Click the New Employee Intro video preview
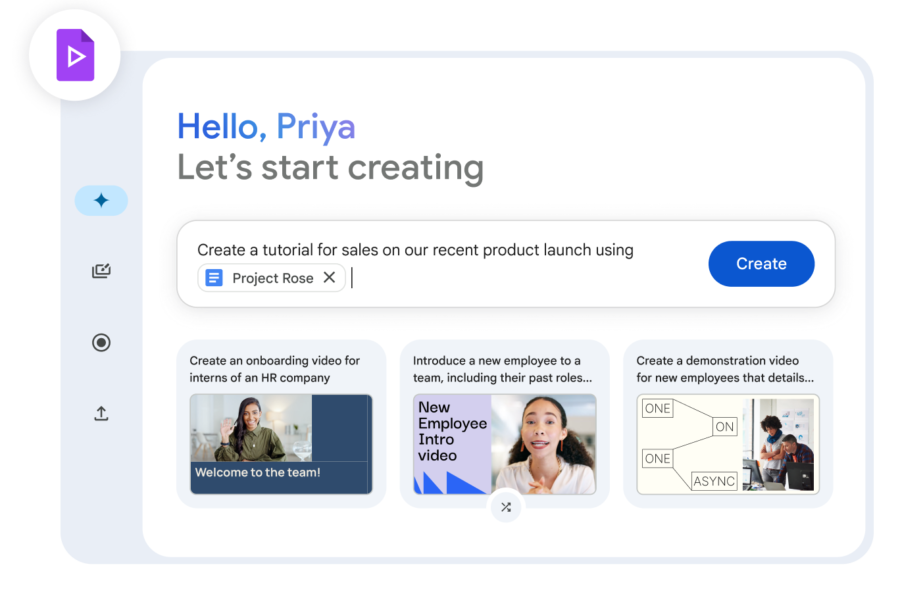Viewport: 900px width, 600px height. coord(505,446)
